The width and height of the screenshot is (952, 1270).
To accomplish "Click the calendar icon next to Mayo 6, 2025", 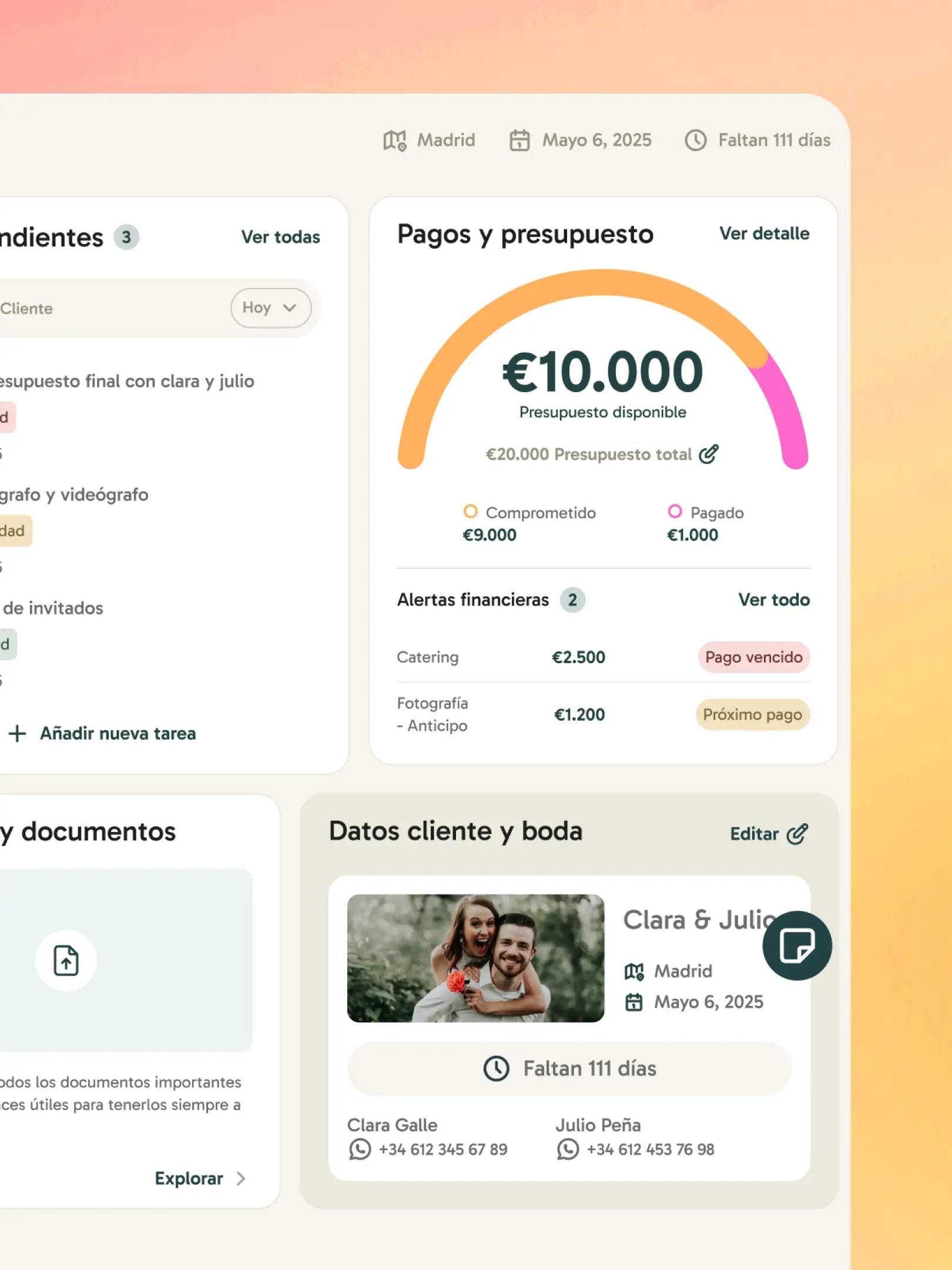I will pos(519,141).
